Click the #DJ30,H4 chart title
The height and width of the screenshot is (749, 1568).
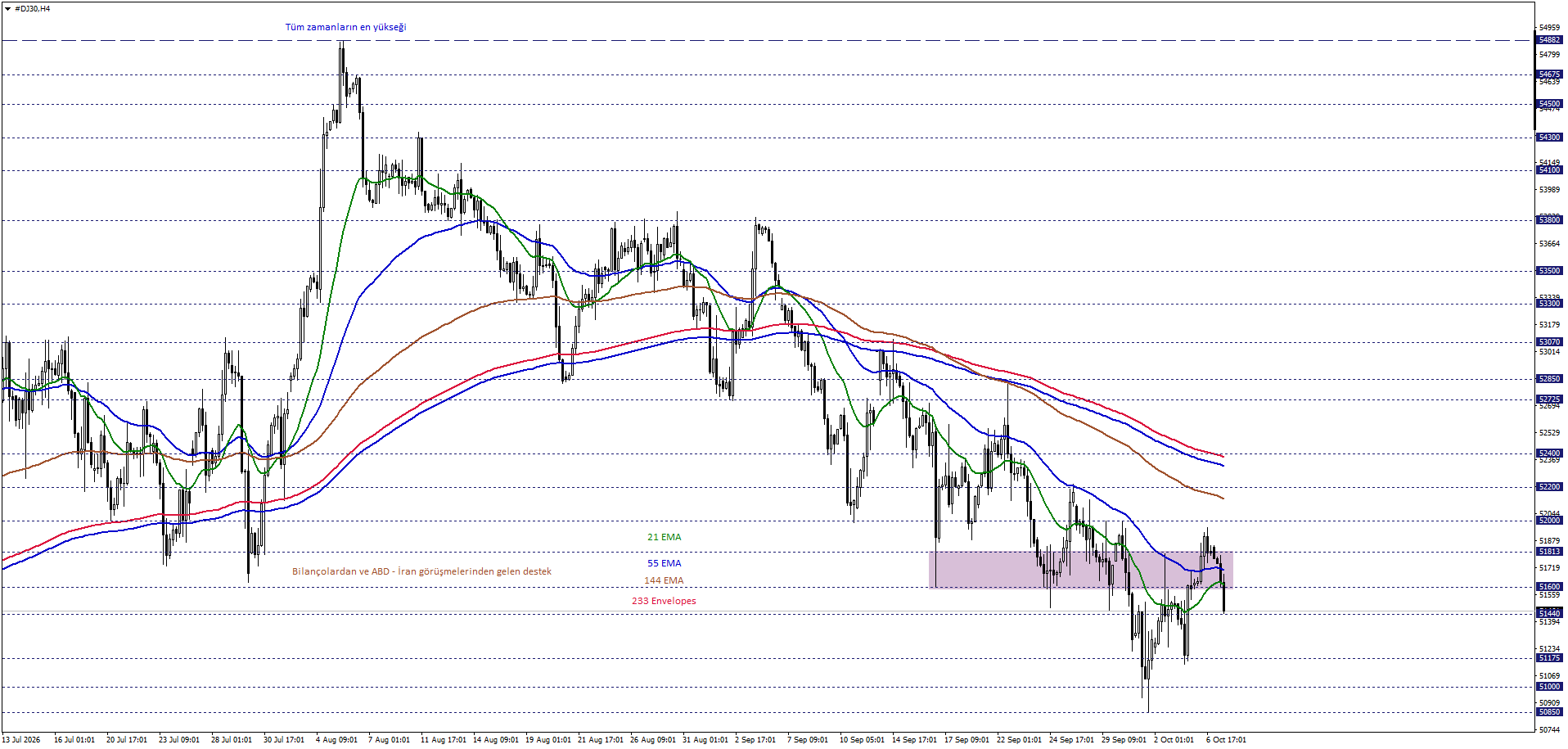click(x=33, y=8)
